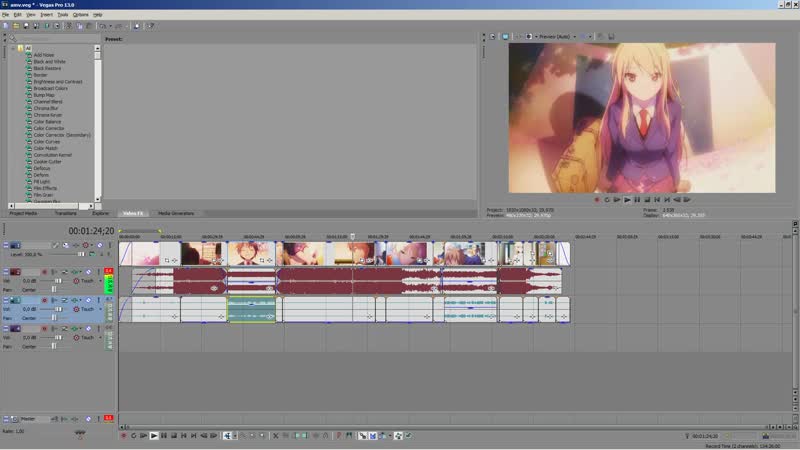
Task: Click Track Motion icon on video track
Action: pyautogui.click(x=66, y=245)
